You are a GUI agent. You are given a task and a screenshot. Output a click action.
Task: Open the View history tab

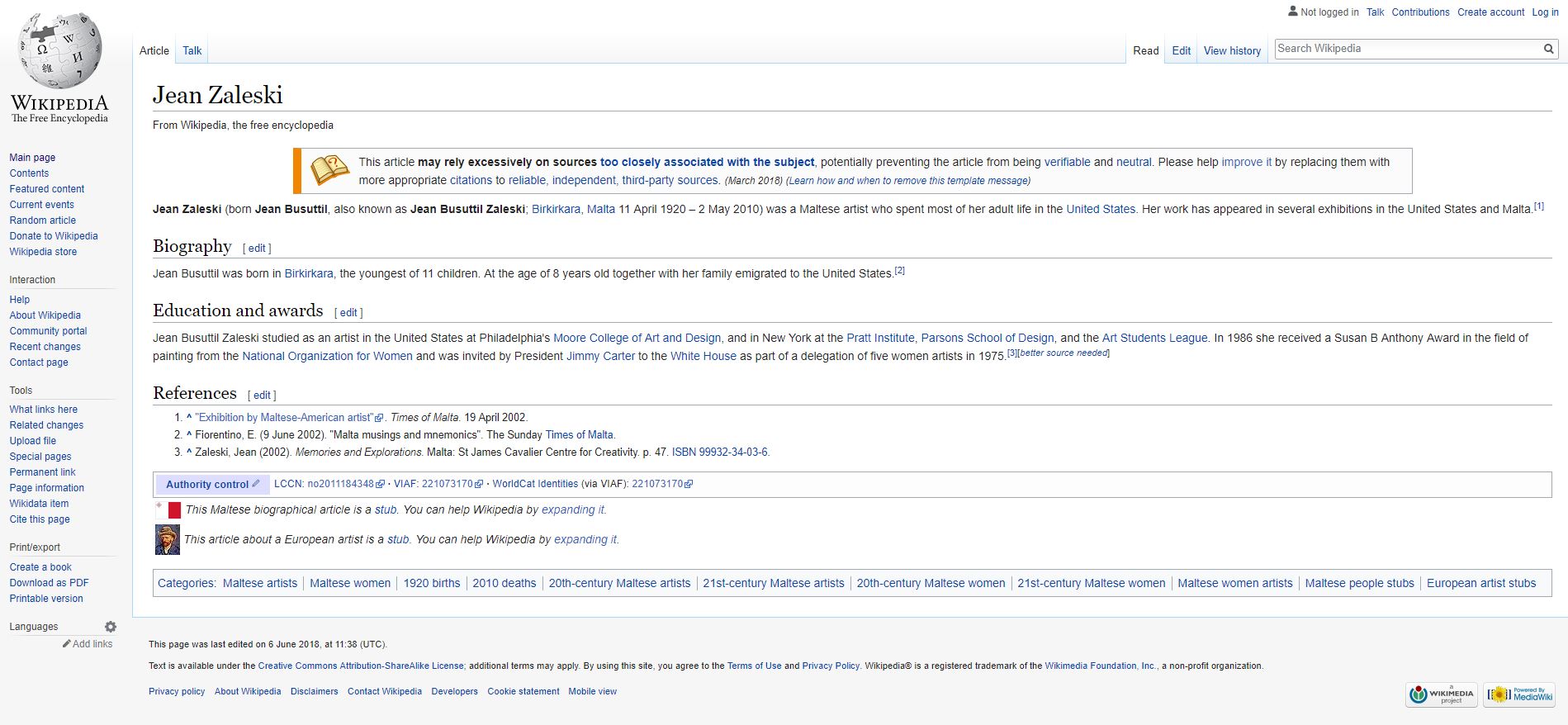click(1232, 50)
